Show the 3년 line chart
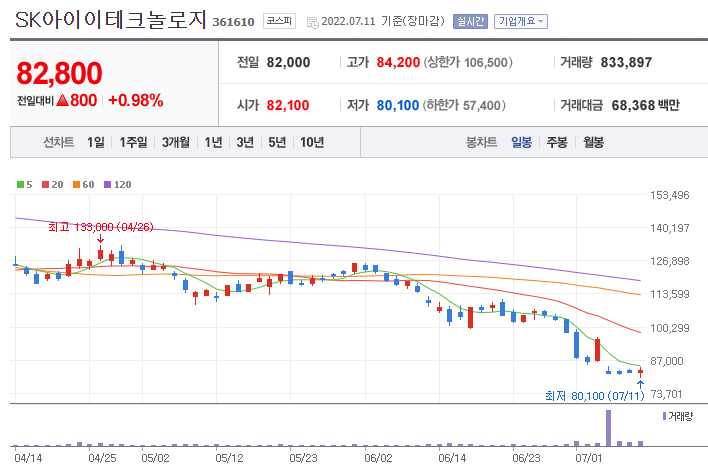Viewport: 708px width, 467px height. [245, 142]
